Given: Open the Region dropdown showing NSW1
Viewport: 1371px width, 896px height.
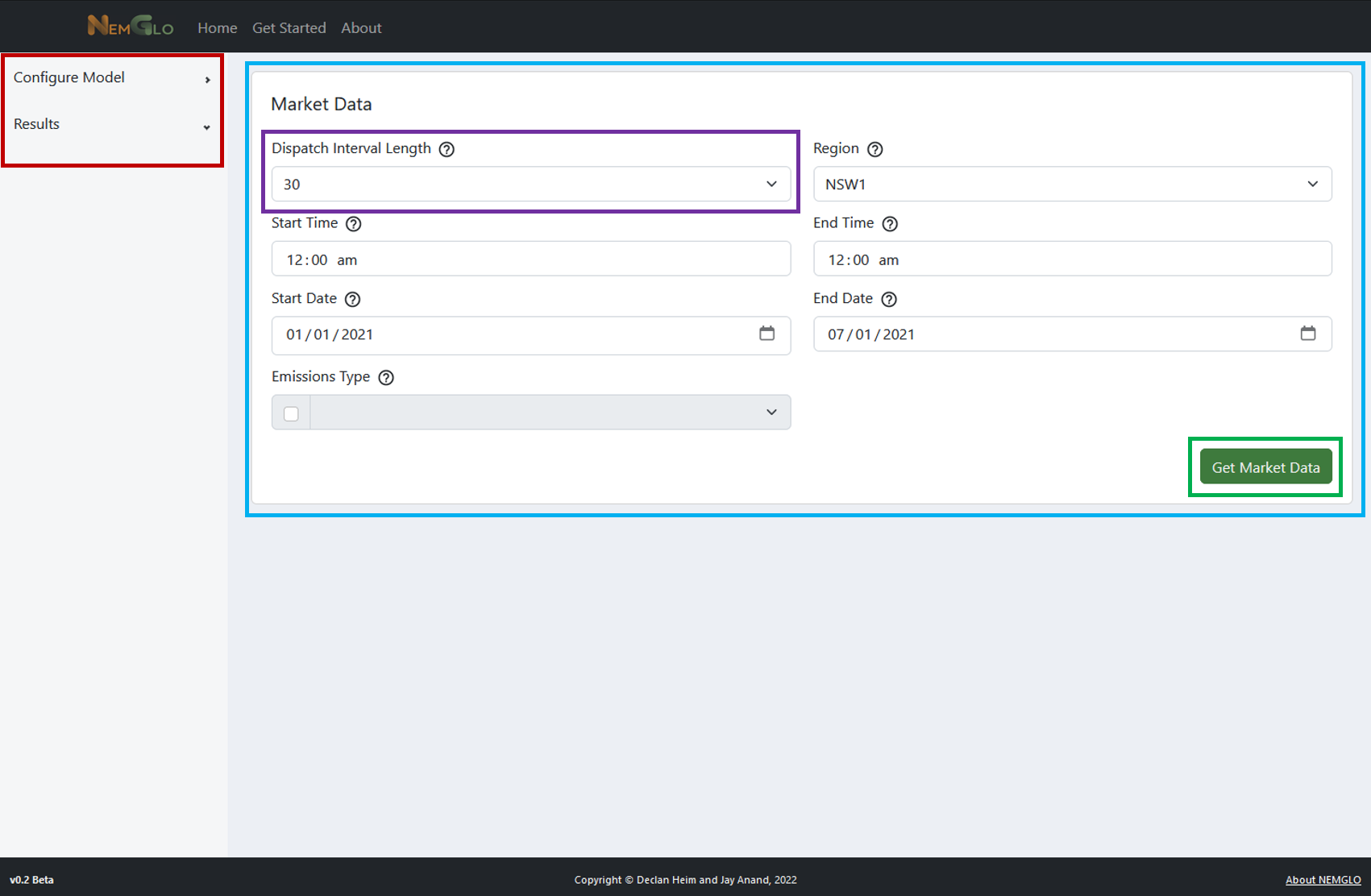Looking at the screenshot, I should pos(1072,184).
